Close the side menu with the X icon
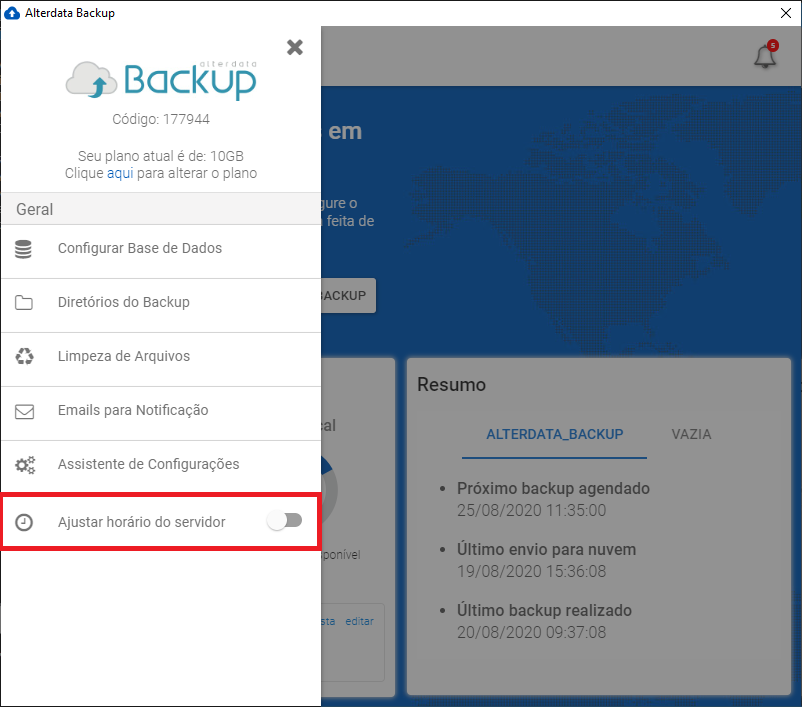Viewport: 802px width, 707px height. pos(295,47)
